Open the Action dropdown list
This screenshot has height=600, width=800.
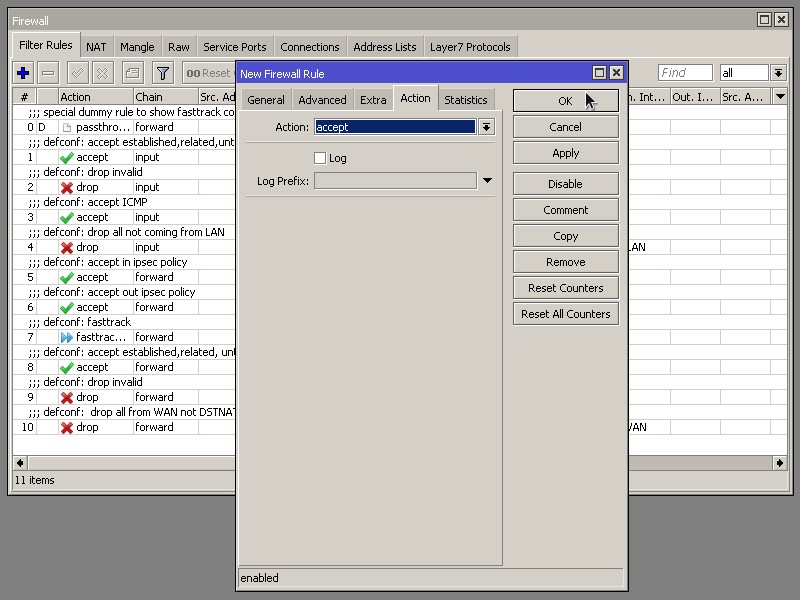click(487, 127)
